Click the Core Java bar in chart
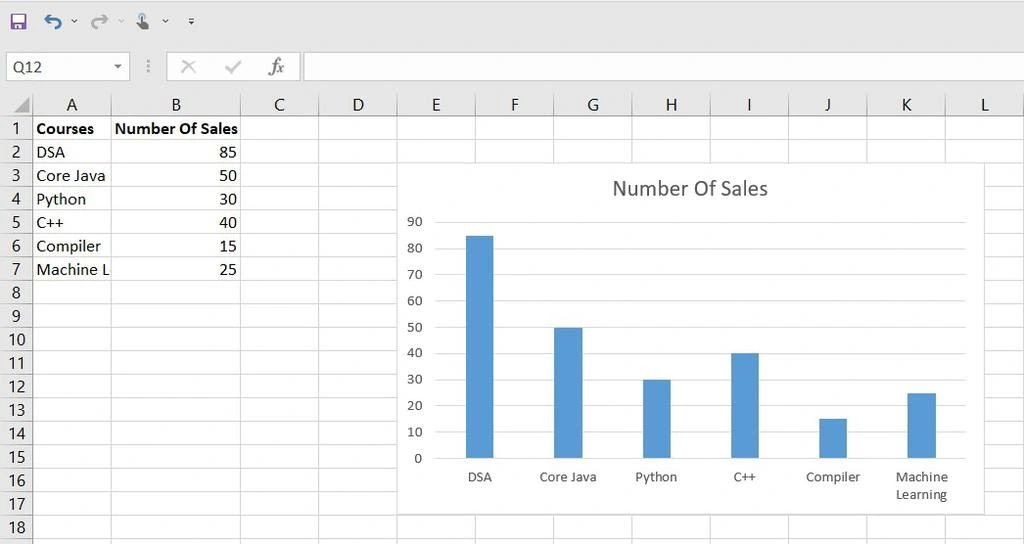Image resolution: width=1024 pixels, height=544 pixels. [568, 392]
